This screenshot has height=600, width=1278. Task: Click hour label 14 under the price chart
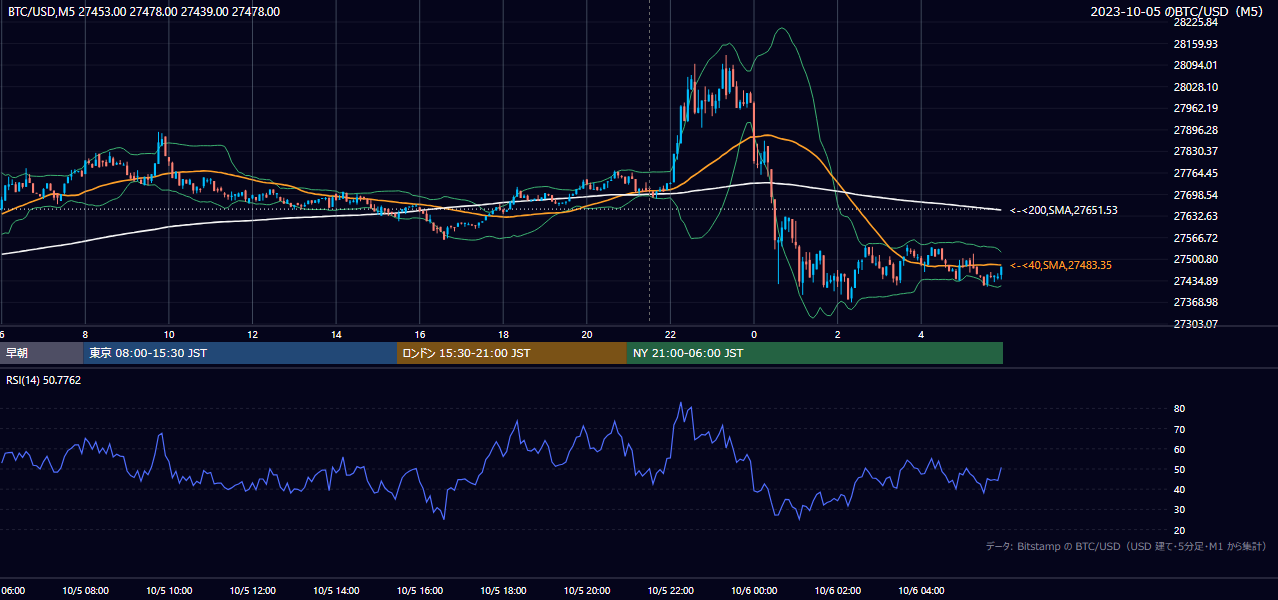point(336,335)
